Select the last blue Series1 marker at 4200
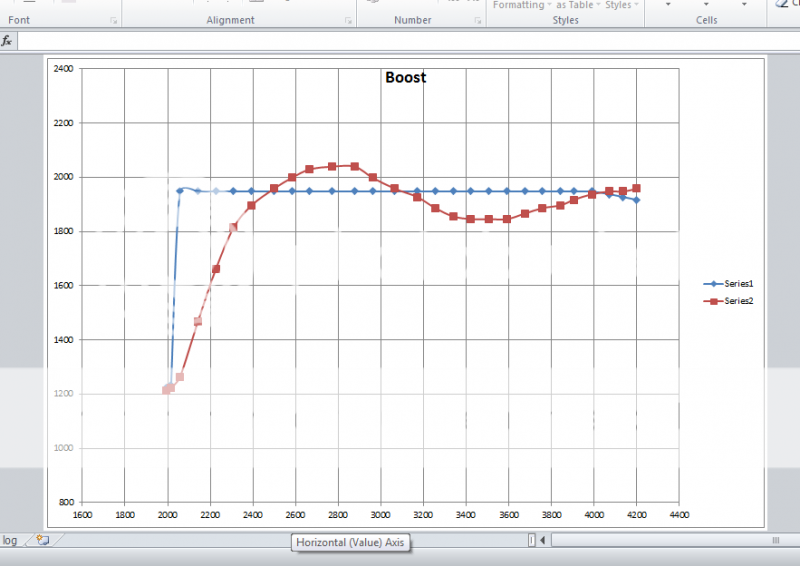This screenshot has width=800, height=566. pyautogui.click(x=636, y=200)
